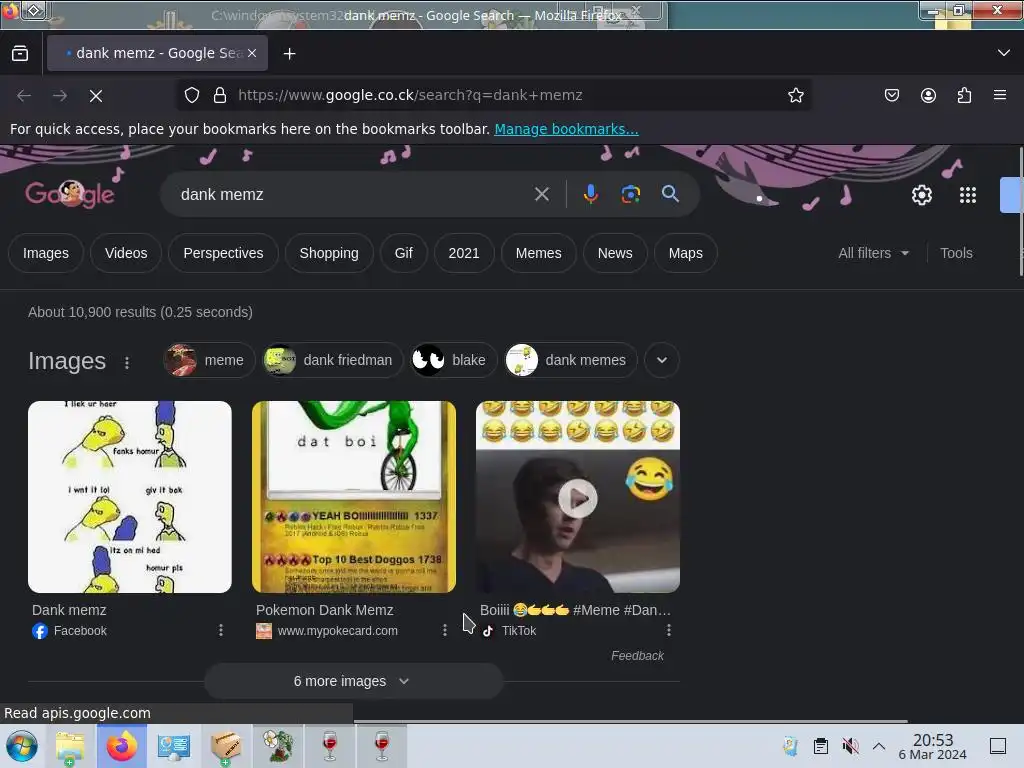Clear the search query with X

541,194
